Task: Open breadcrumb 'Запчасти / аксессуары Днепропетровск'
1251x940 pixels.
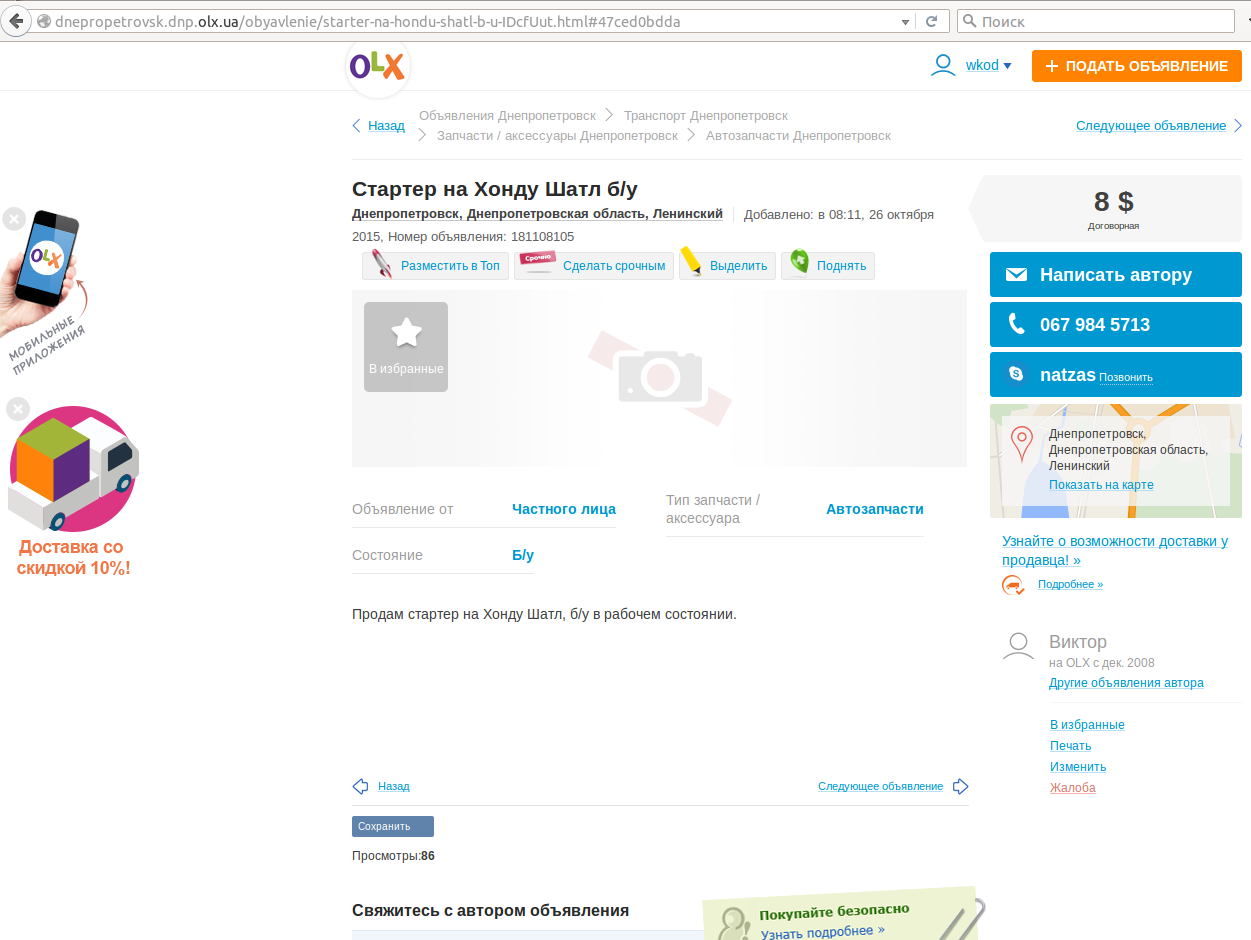Action: [557, 136]
